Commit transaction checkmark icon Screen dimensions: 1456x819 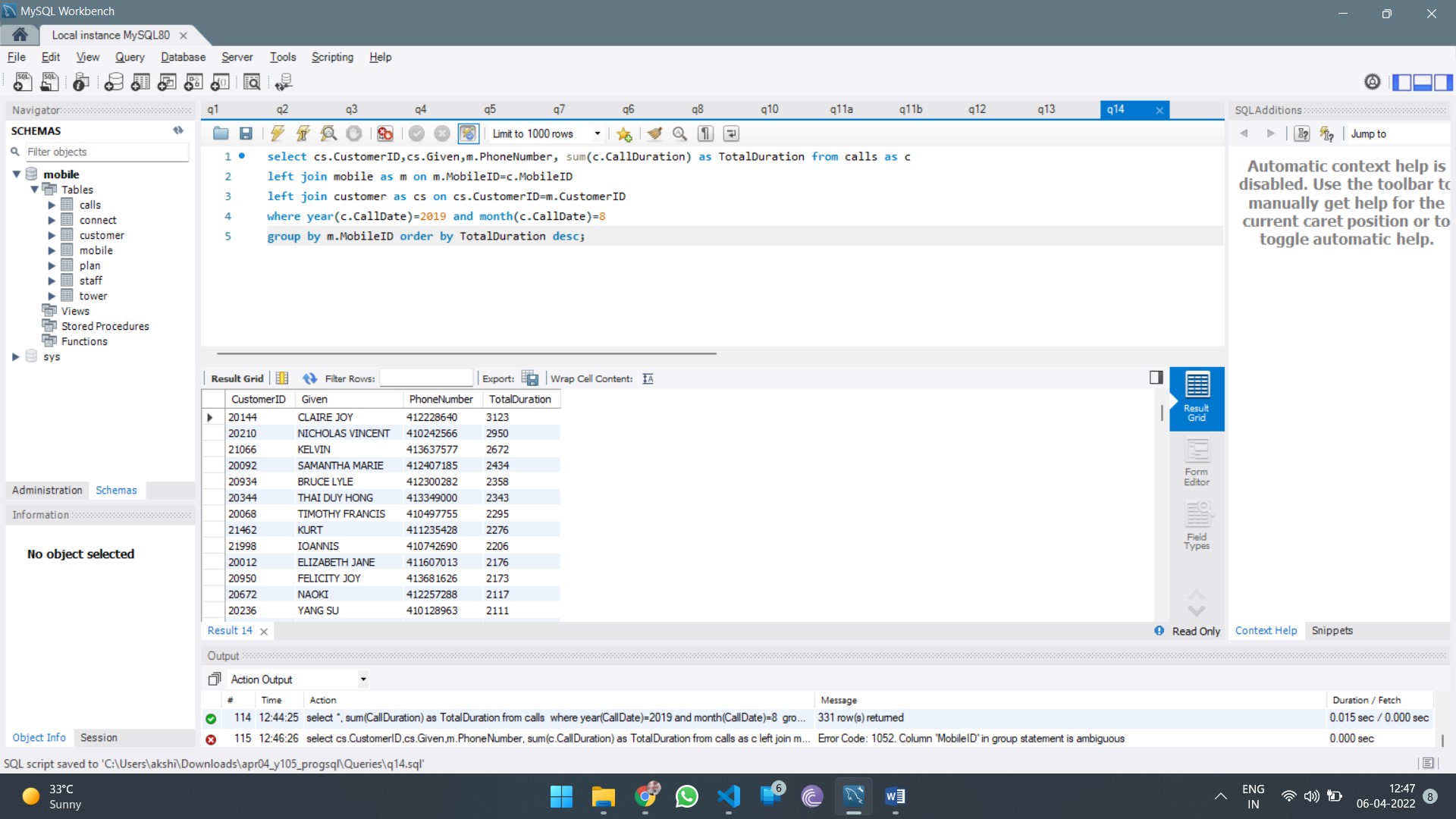pyautogui.click(x=416, y=133)
